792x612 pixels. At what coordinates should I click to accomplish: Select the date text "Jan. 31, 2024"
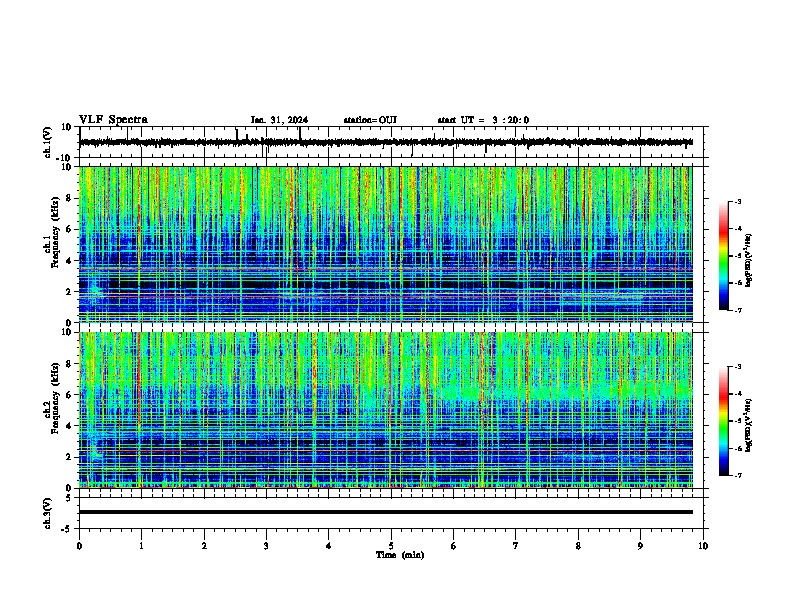click(279, 120)
